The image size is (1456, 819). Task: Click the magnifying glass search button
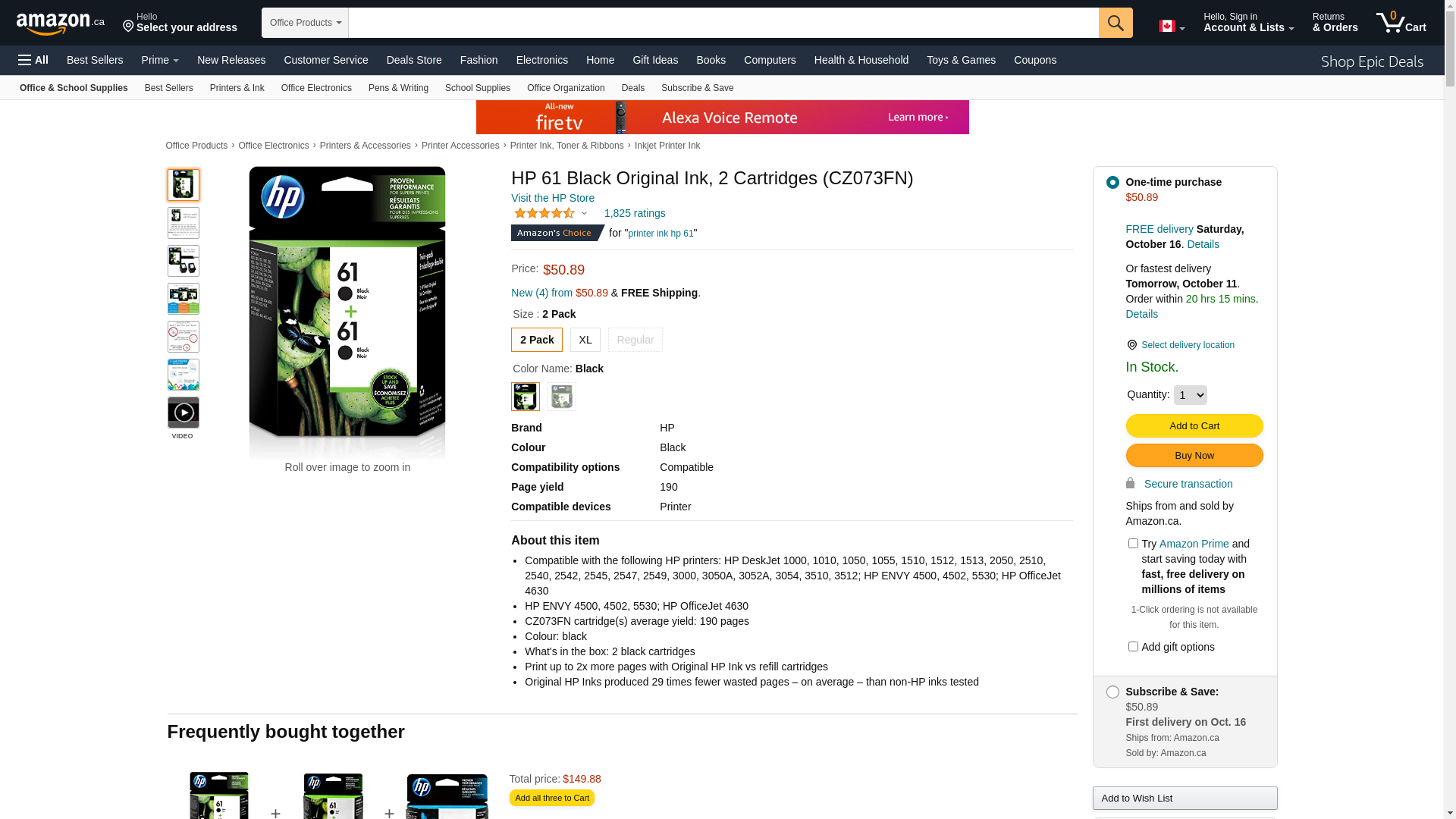(x=1116, y=23)
